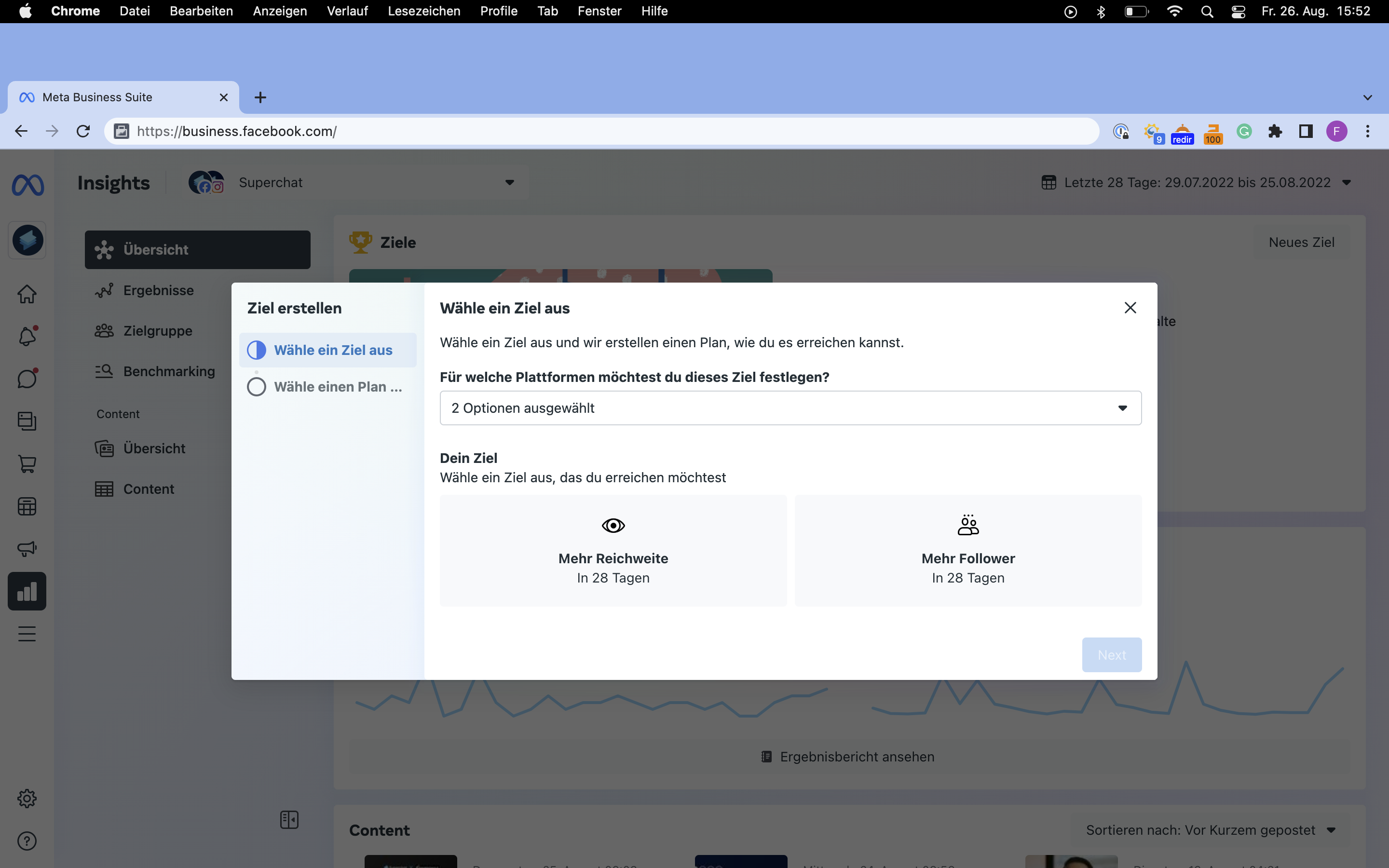This screenshot has height=868, width=1389.
Task: Open the Lesezeichen menu in menu bar
Action: coord(423,11)
